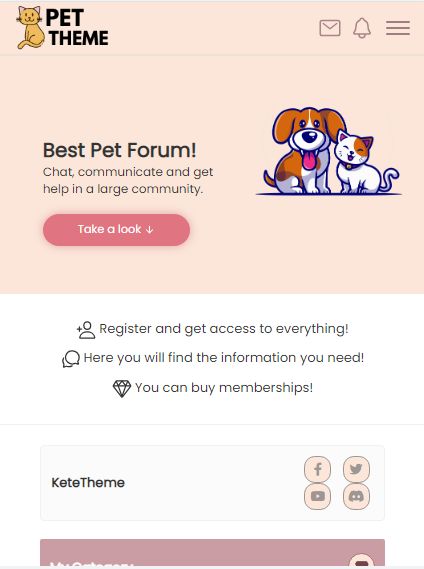Viewport: 424px width, 569px height.
Task: Click the KeteTheme title
Action: pyautogui.click(x=88, y=483)
